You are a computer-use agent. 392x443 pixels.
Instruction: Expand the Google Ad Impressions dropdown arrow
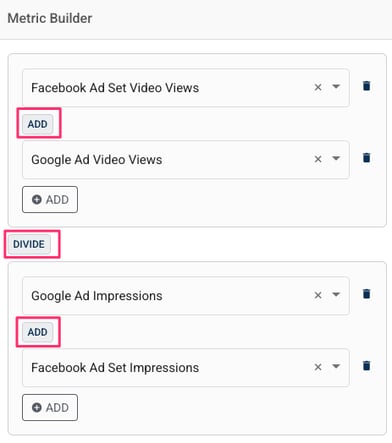336,294
